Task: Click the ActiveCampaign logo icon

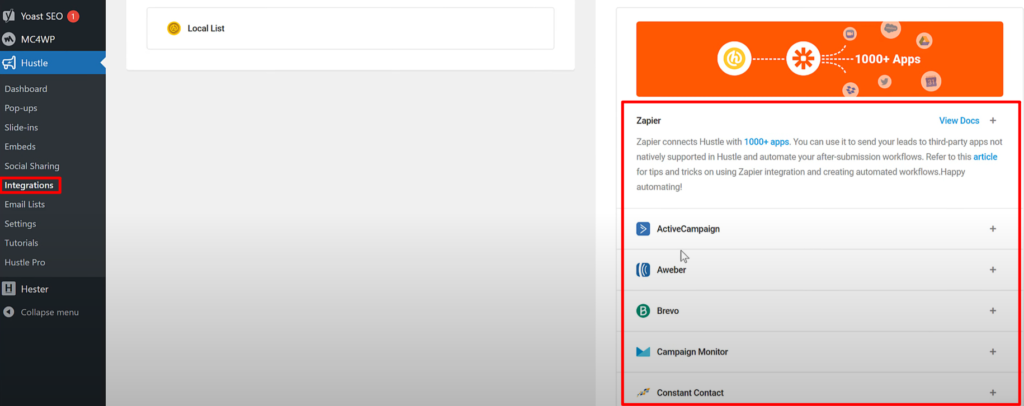Action: point(643,229)
